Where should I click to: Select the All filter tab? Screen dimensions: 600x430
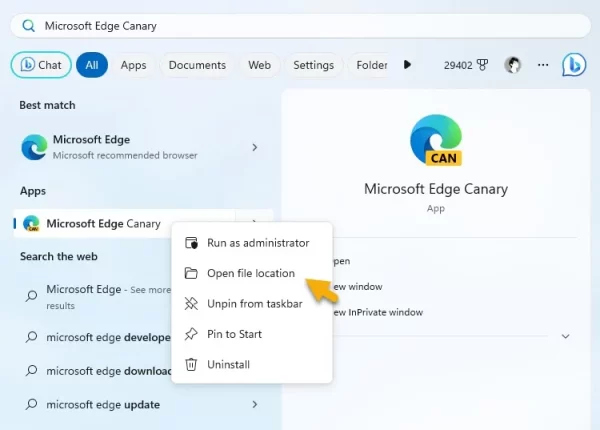pos(92,65)
